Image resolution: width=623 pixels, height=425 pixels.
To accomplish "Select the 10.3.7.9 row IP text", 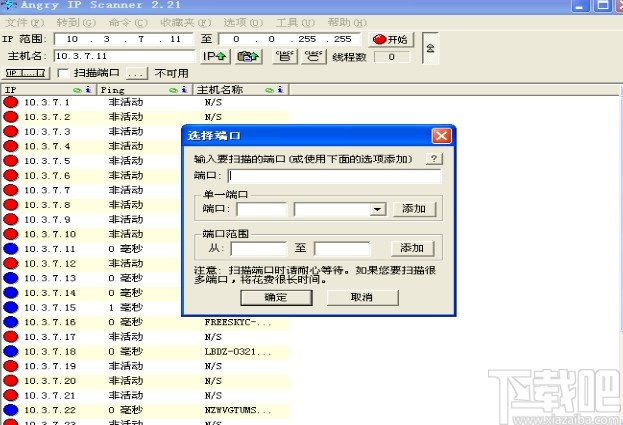I will [x=47, y=220].
